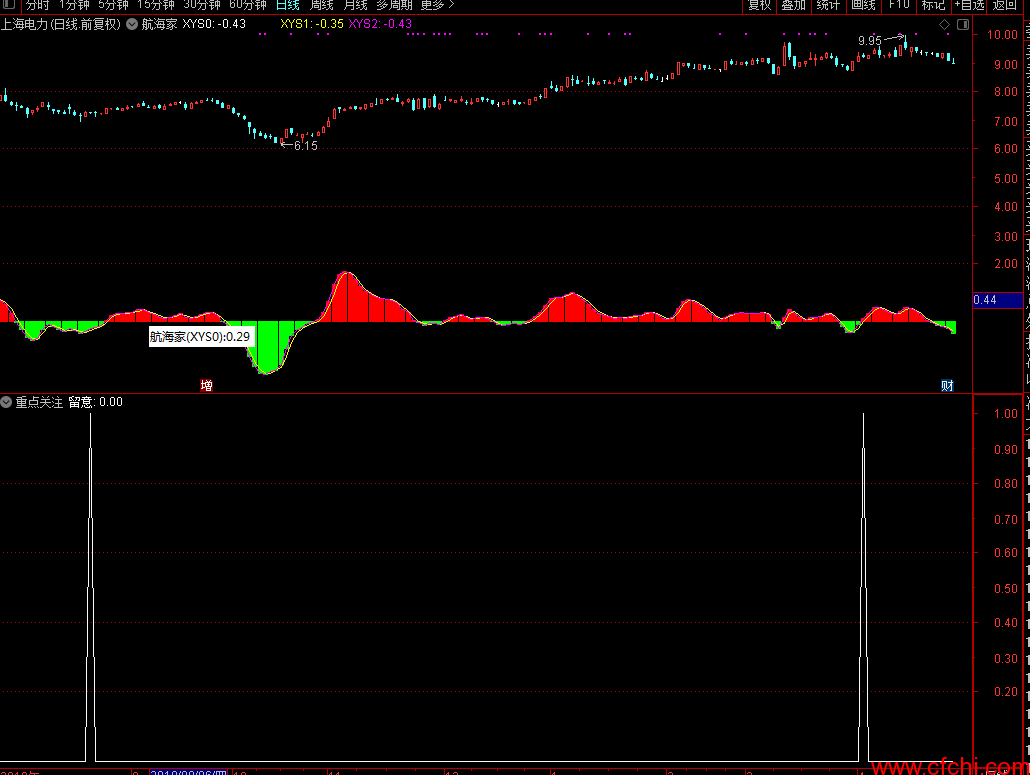Open the 复权 adjustment menu
Image resolution: width=1030 pixels, height=775 pixels.
(759, 5)
